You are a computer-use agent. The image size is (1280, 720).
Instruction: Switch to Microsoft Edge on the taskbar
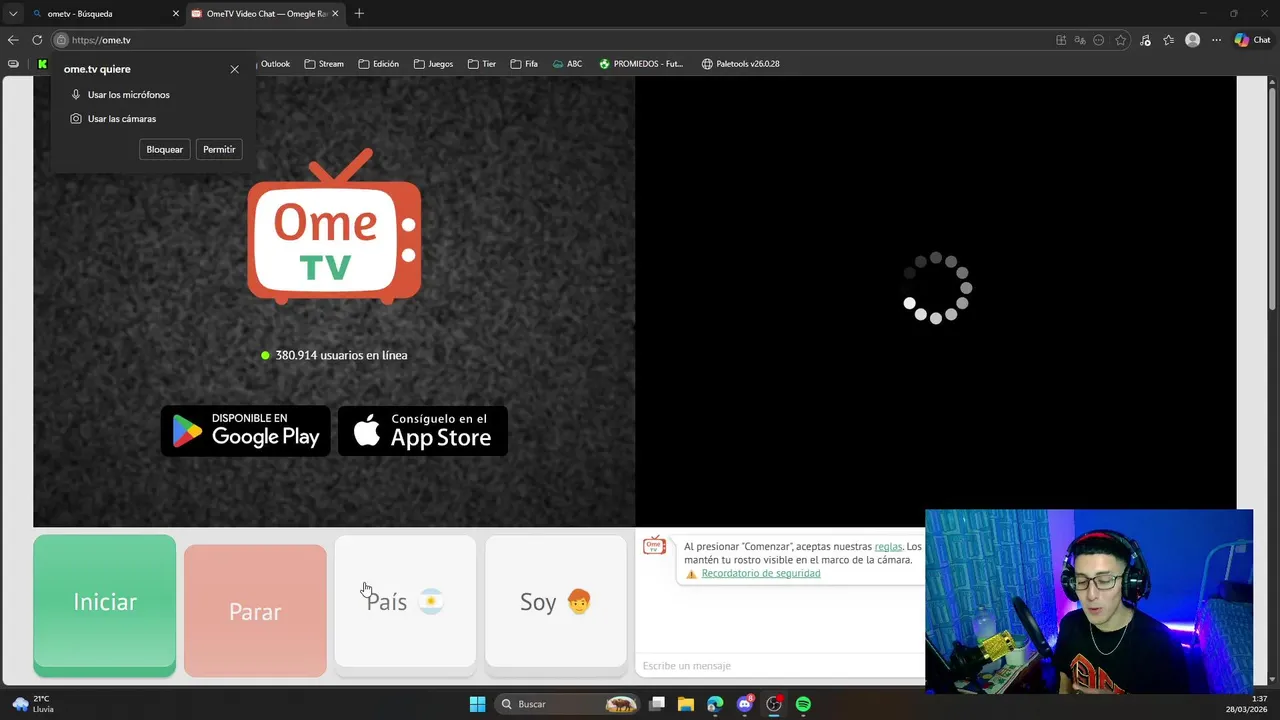click(715, 704)
